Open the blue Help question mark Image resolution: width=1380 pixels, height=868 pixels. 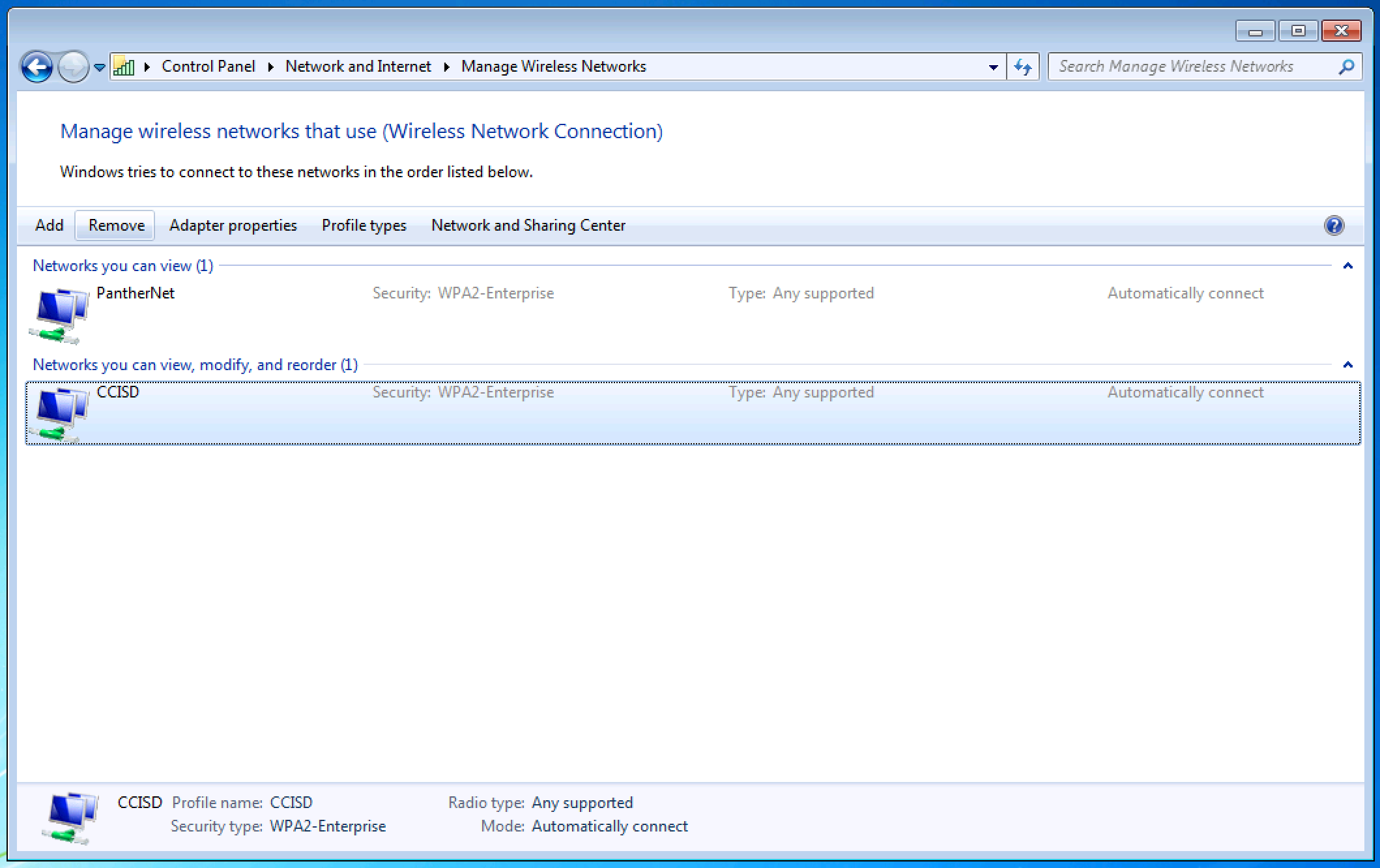pyautogui.click(x=1334, y=225)
